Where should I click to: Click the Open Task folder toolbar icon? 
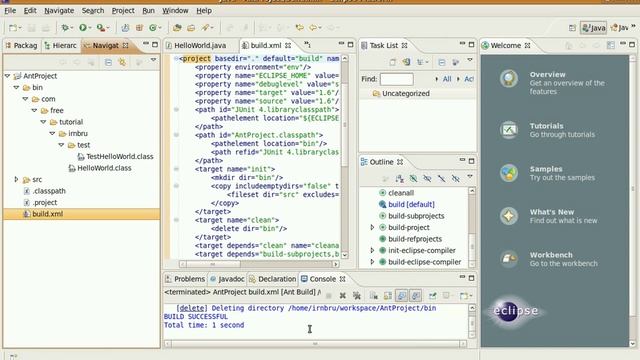coord(191,28)
